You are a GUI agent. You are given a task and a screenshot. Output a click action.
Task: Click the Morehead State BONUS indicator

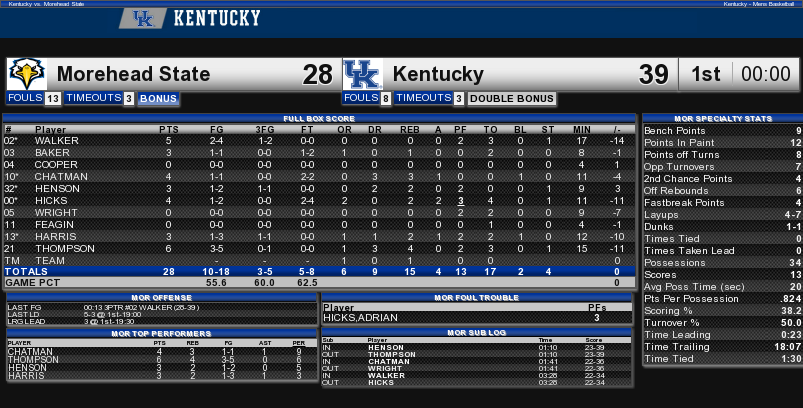pos(158,99)
